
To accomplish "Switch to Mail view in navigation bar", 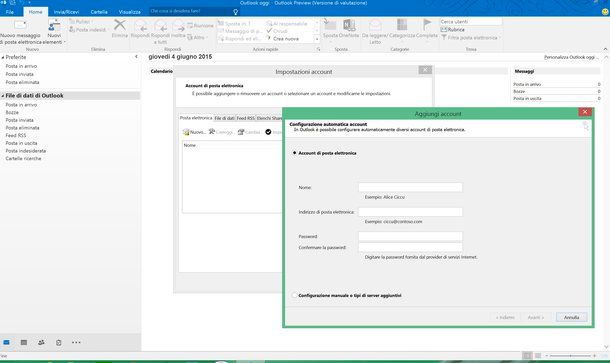I will click(7, 342).
